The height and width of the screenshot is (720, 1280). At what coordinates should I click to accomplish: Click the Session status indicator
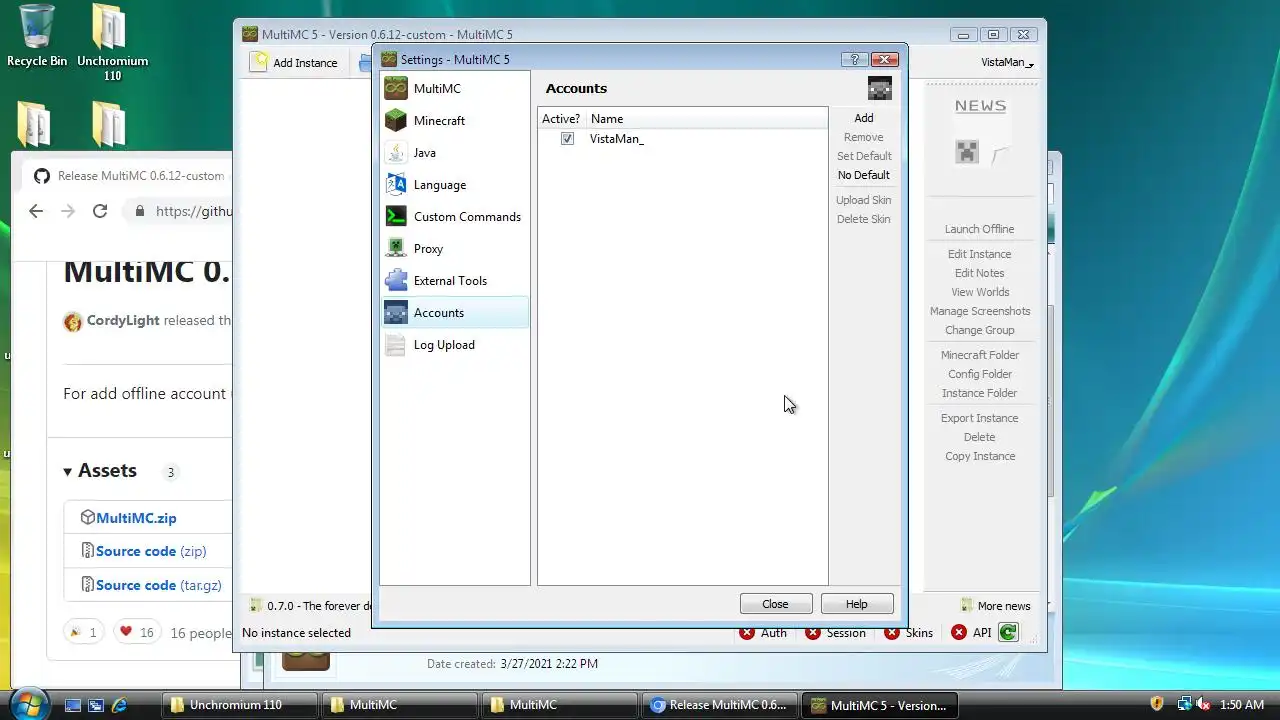pos(836,633)
